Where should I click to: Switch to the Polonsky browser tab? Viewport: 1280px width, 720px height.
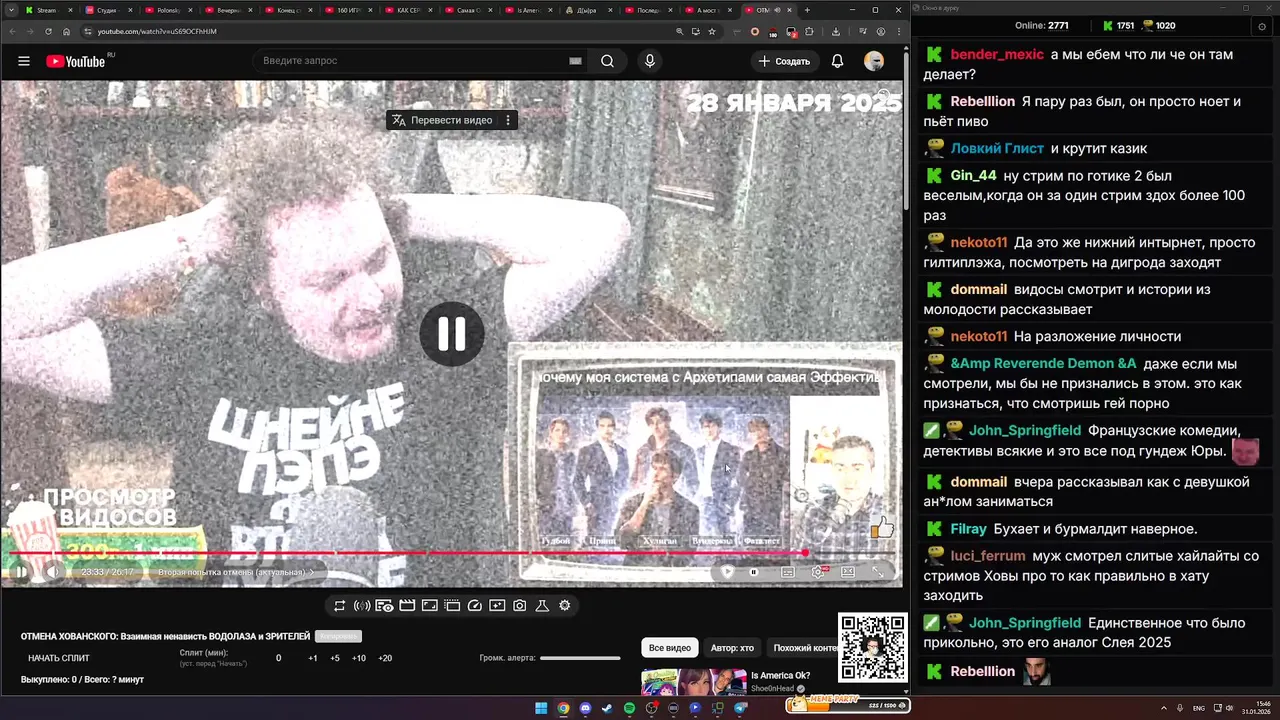[166, 10]
